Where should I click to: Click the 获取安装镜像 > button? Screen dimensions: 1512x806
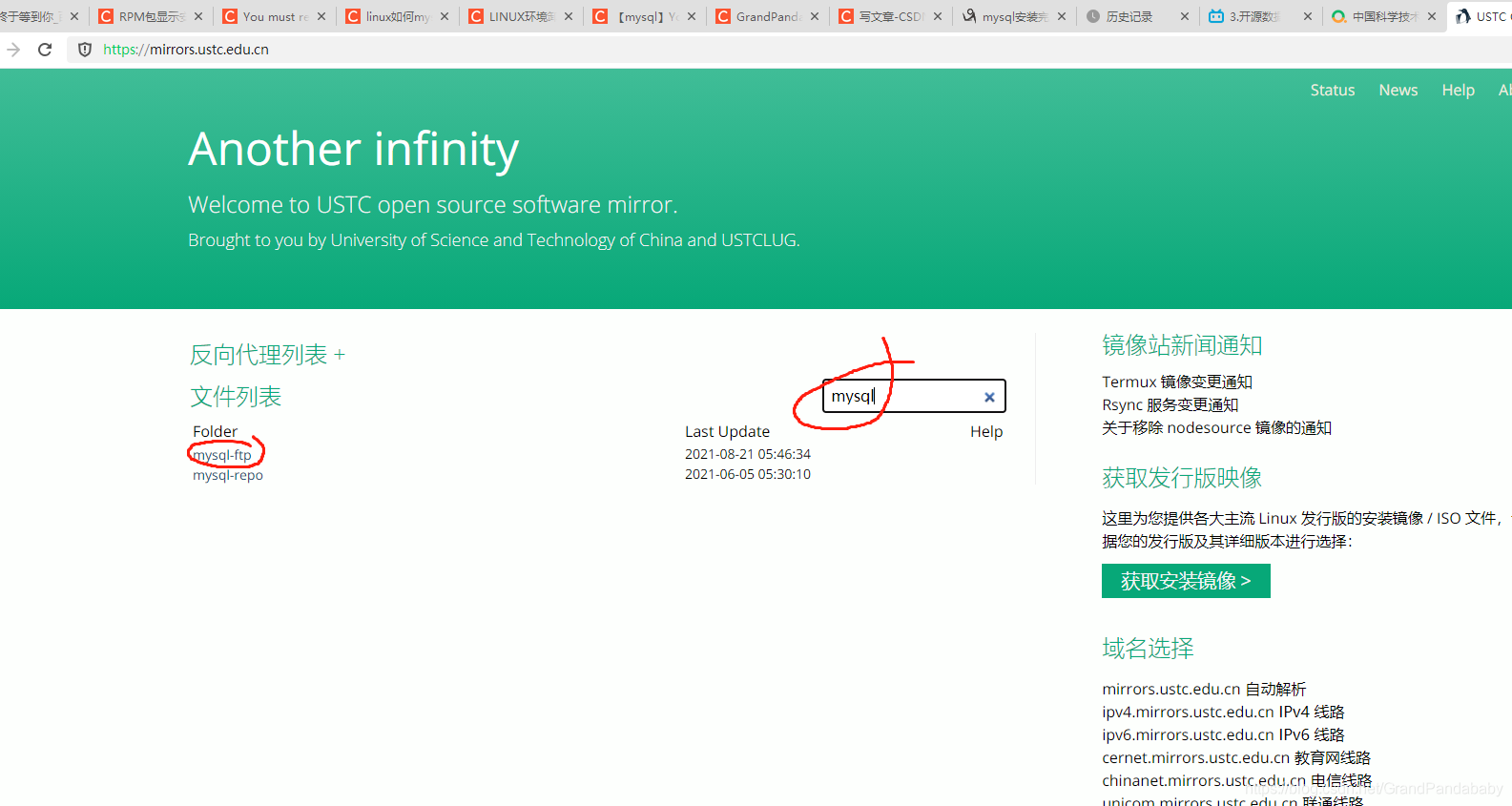coord(1186,581)
